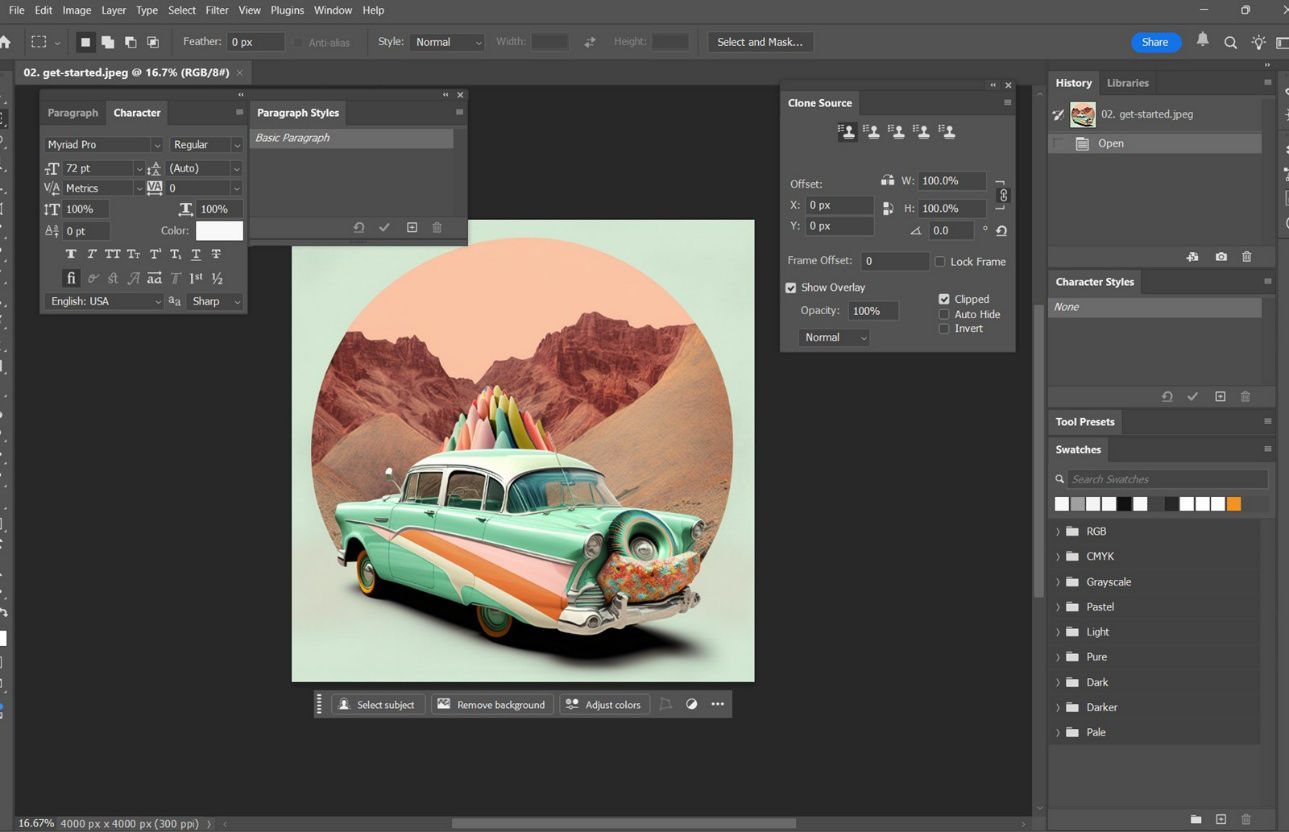This screenshot has width=1289, height=832.
Task: Open the Filter menu
Action: [216, 10]
